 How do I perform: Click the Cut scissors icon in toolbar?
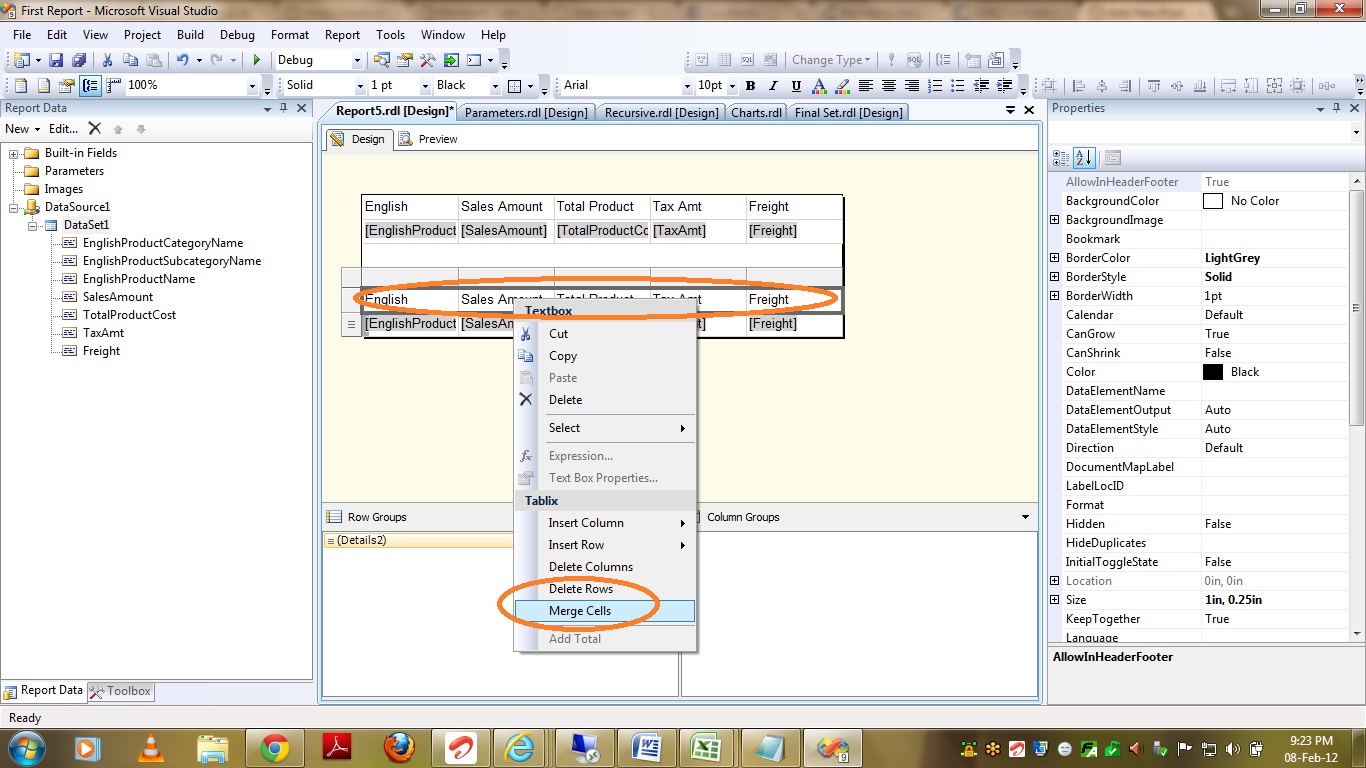click(x=107, y=60)
